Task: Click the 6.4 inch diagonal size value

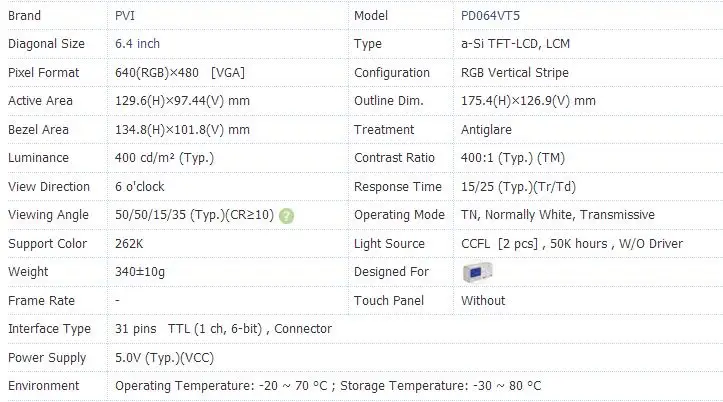Action: pyautogui.click(x=137, y=44)
